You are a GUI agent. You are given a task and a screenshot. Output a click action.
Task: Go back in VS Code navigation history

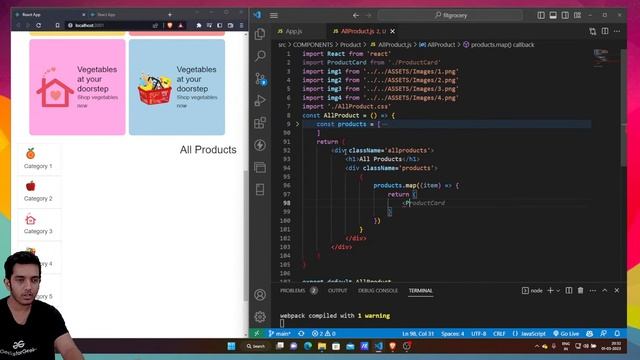click(x=356, y=15)
